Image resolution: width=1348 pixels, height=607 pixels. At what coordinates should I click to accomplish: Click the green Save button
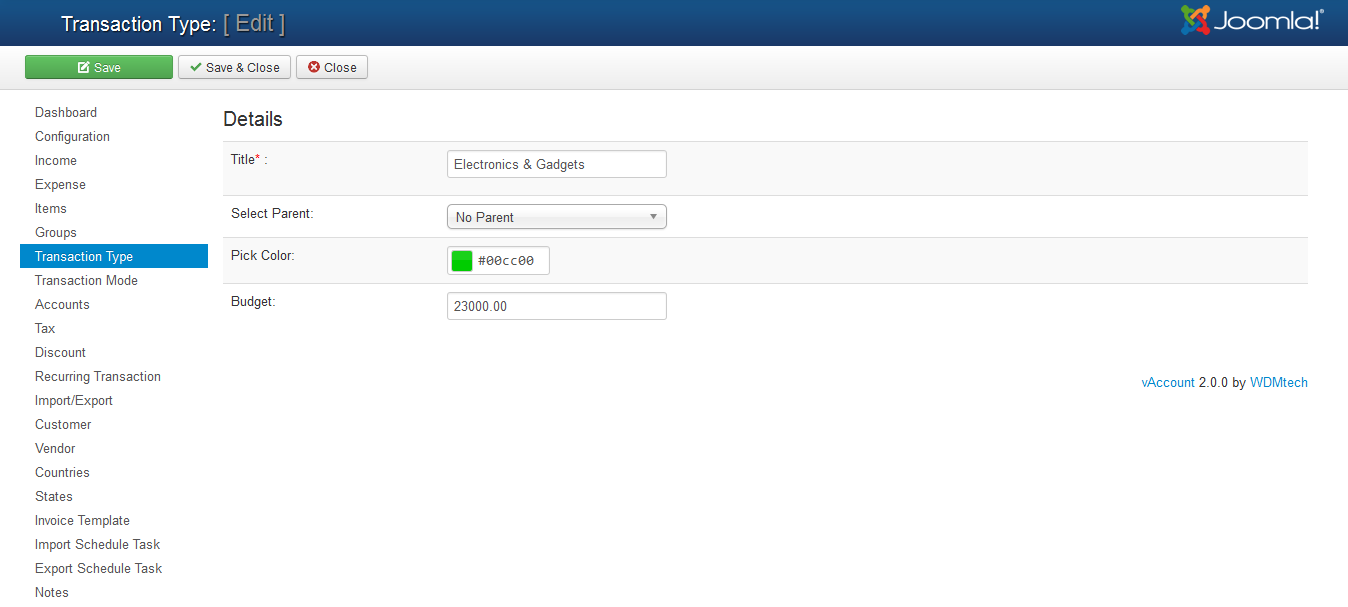coord(99,67)
